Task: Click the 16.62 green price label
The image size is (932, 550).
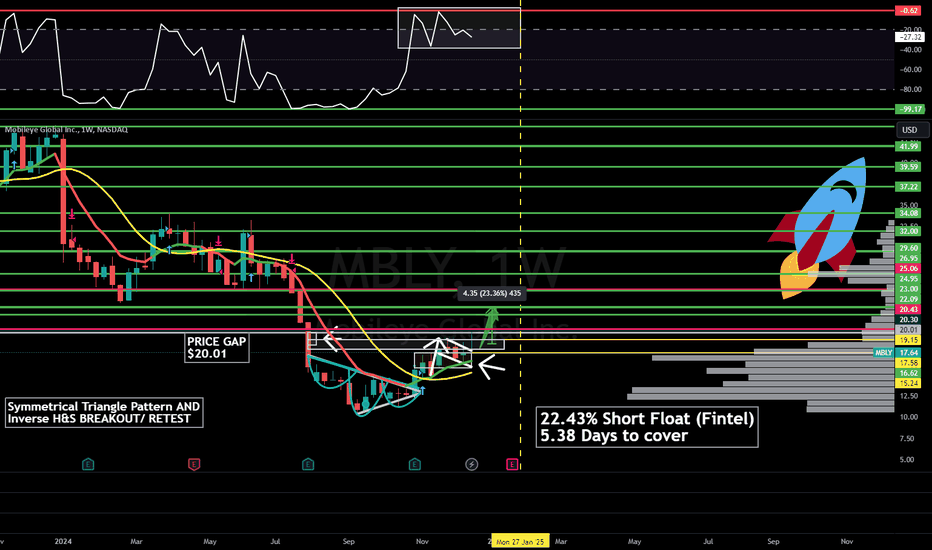Action: click(x=909, y=373)
